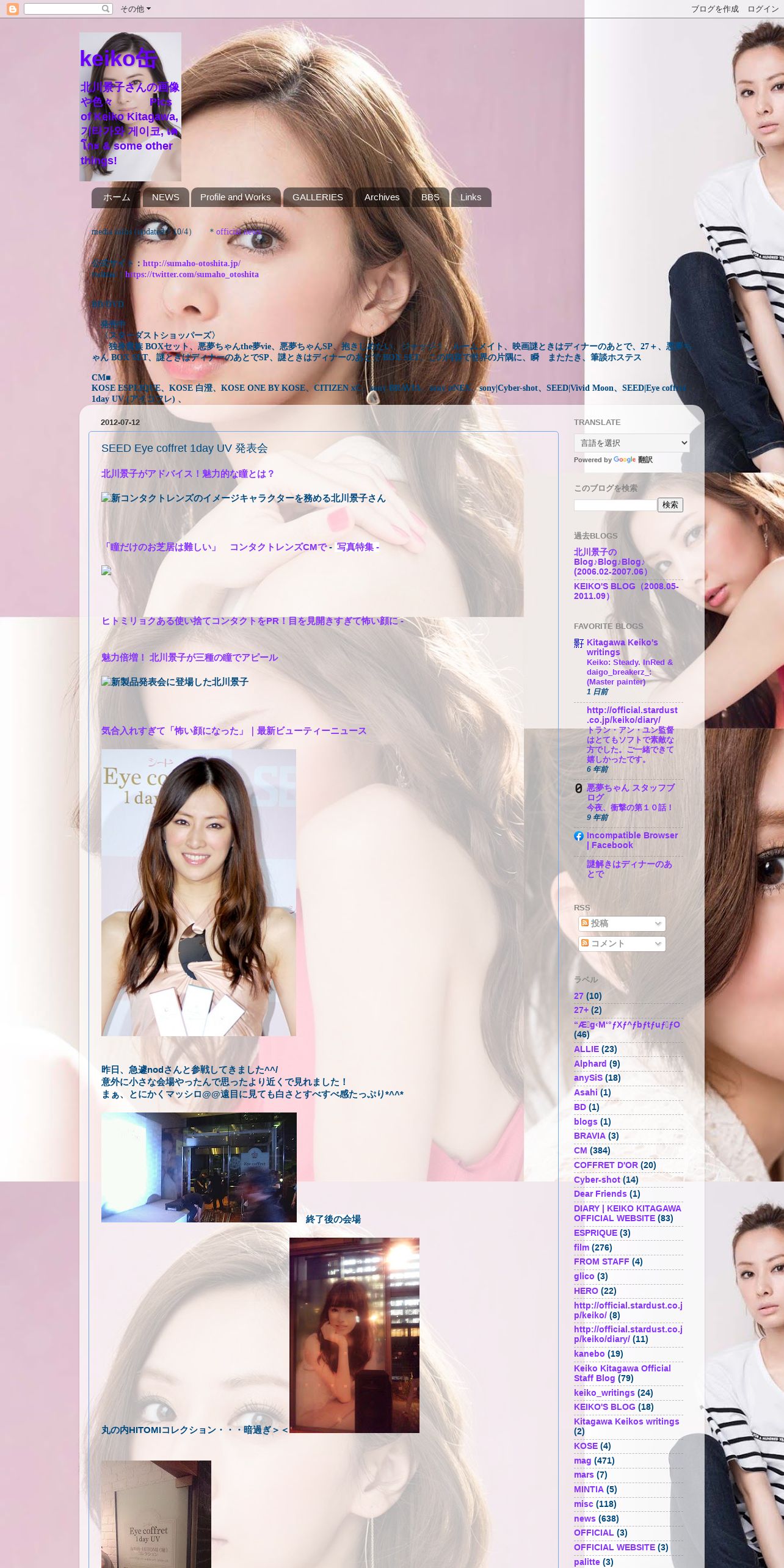
Task: Open 魅力倍増！北川景子が三種の瞳でアピール link
Action: coord(189,658)
